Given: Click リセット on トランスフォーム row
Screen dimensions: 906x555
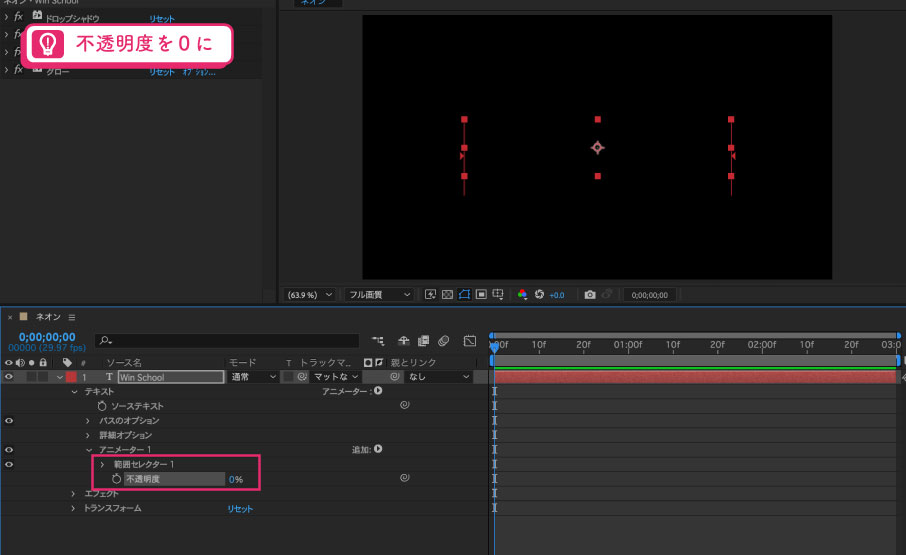Looking at the screenshot, I should pyautogui.click(x=240, y=509).
